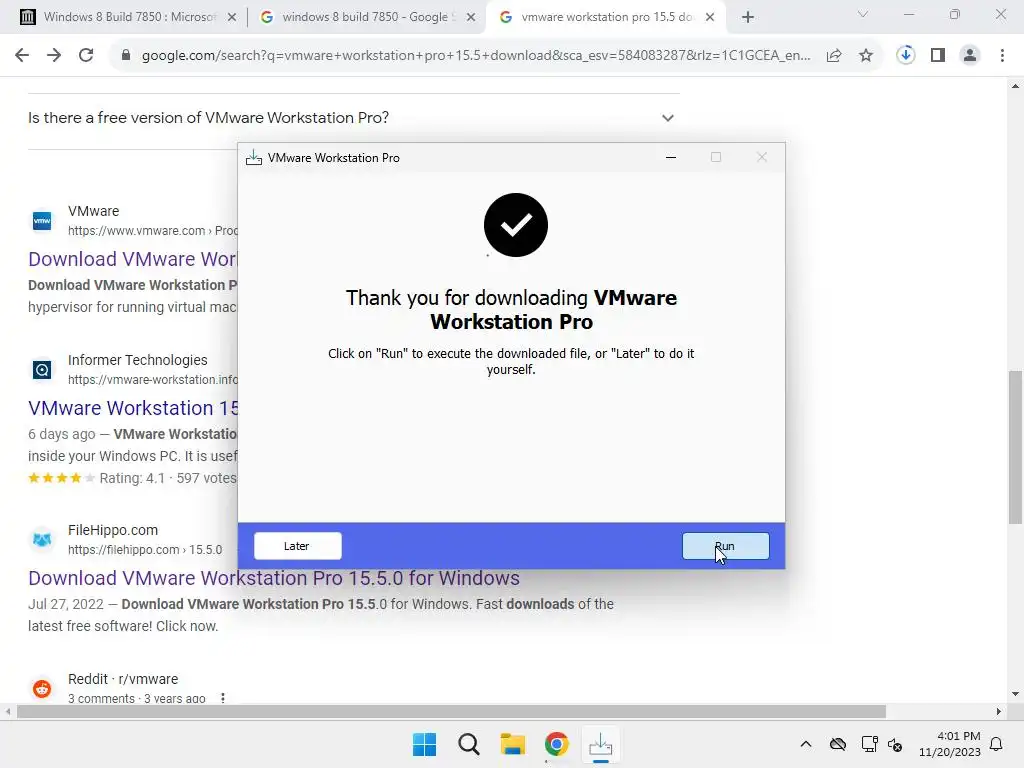Click the VMware downloader taskbar icon

click(x=600, y=744)
